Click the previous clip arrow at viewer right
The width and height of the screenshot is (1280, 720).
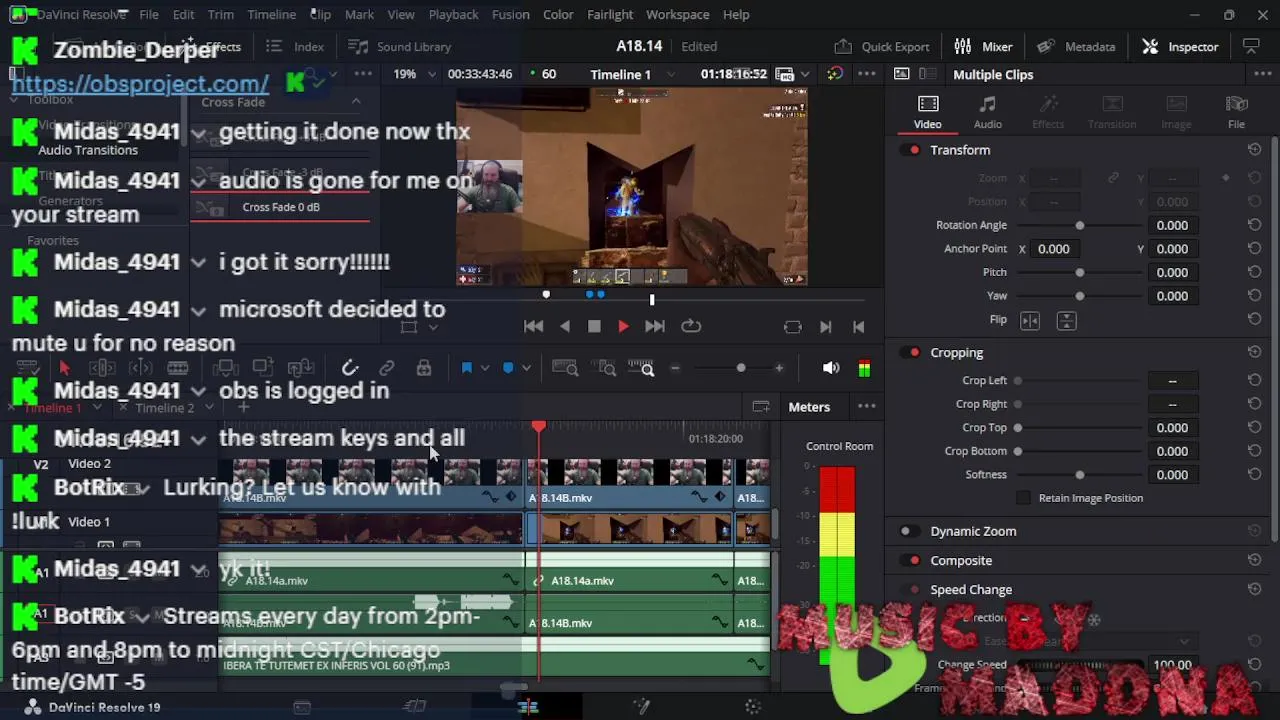click(x=858, y=326)
